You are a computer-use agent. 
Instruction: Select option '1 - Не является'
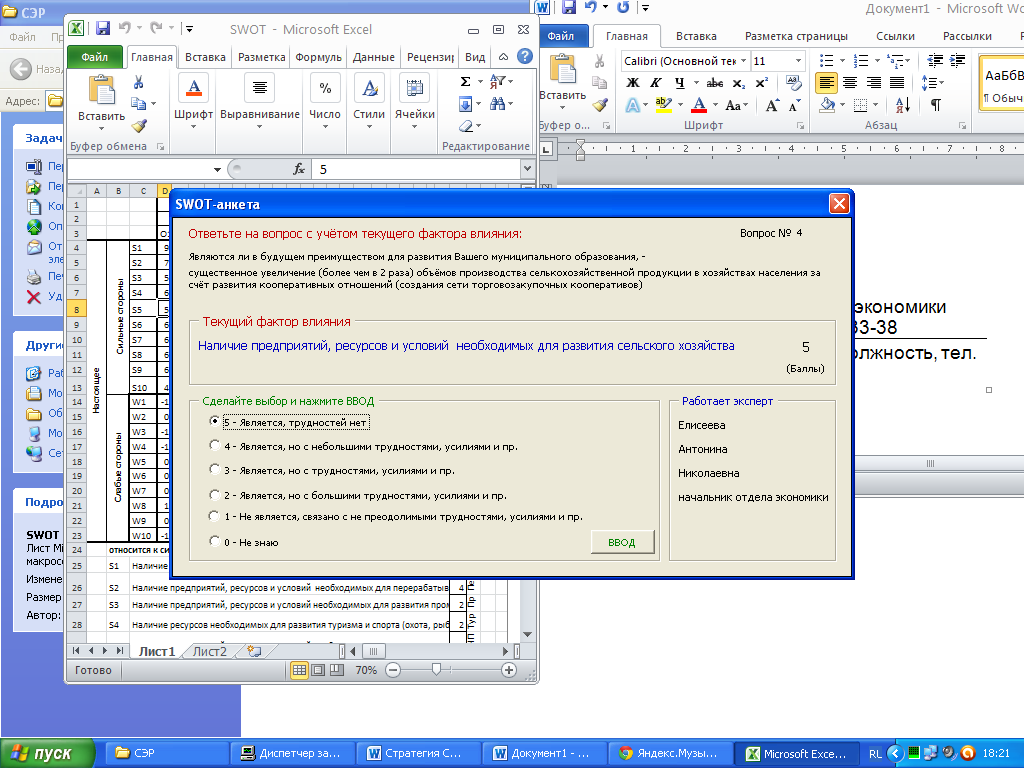coord(214,516)
